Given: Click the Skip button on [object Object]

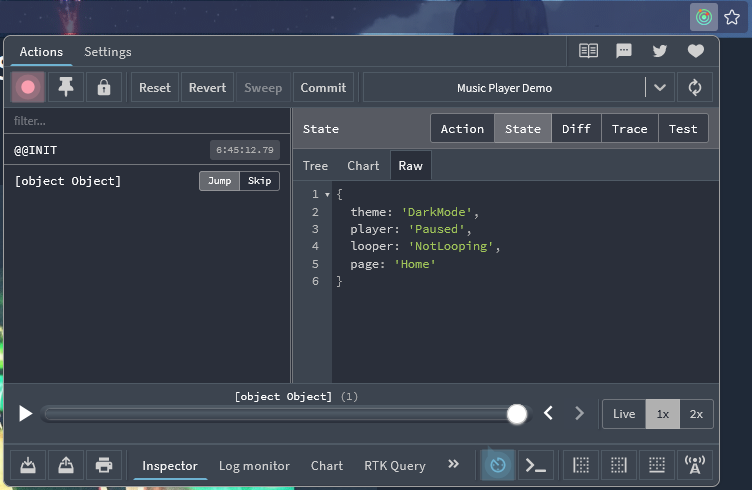Looking at the screenshot, I should tap(259, 181).
